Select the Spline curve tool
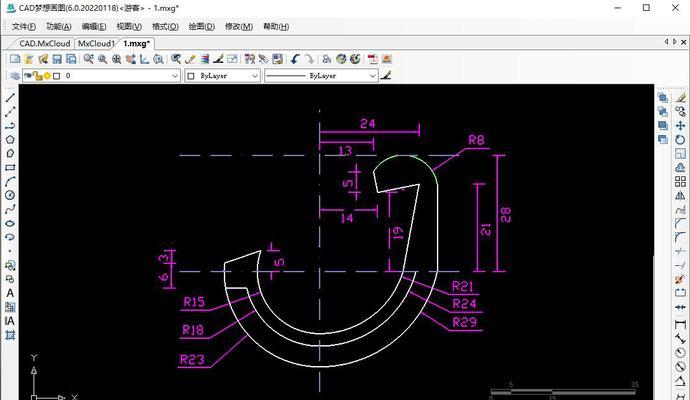690x400 pixels. pyautogui.click(x=10, y=209)
